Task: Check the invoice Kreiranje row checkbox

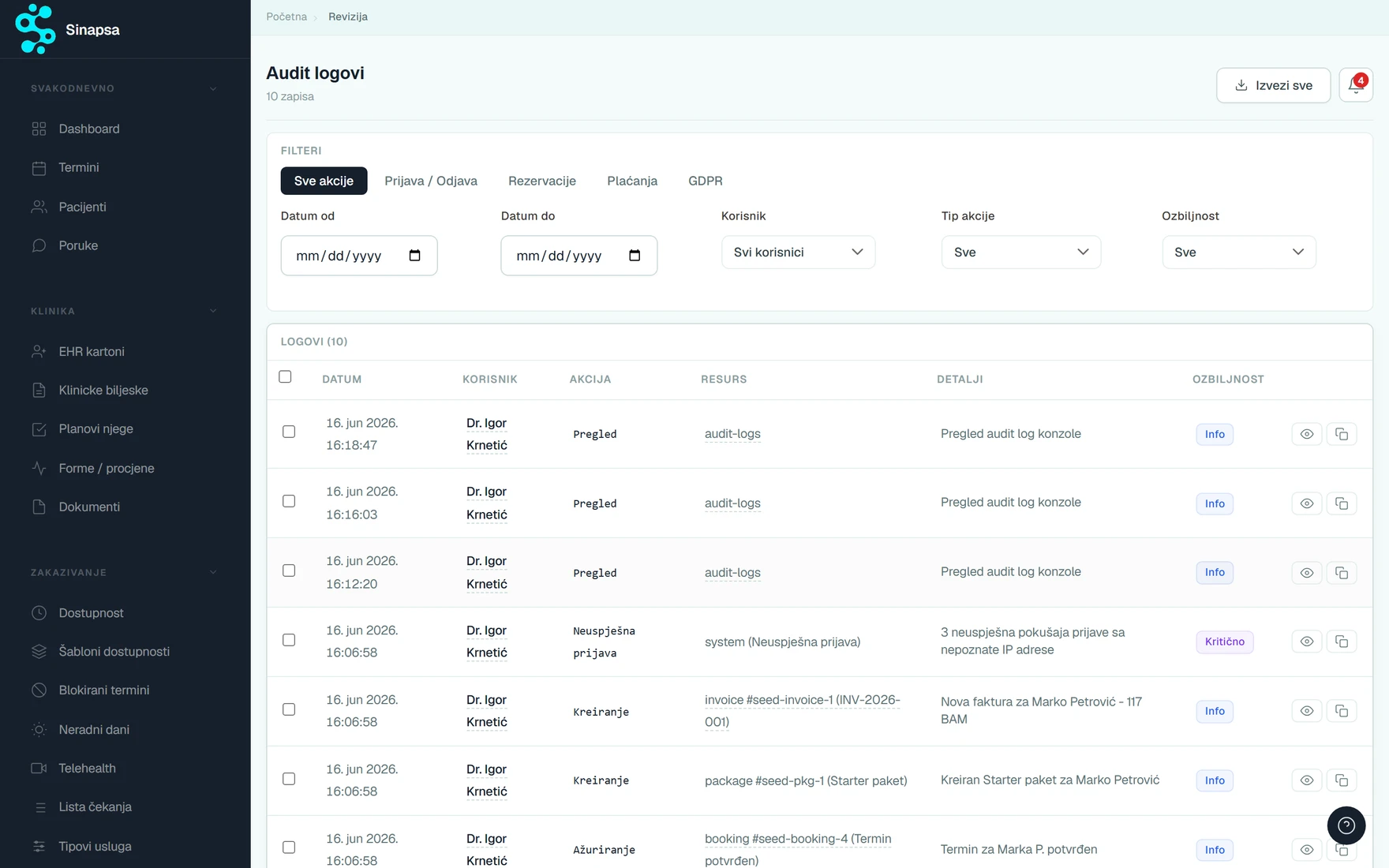Action: (289, 709)
